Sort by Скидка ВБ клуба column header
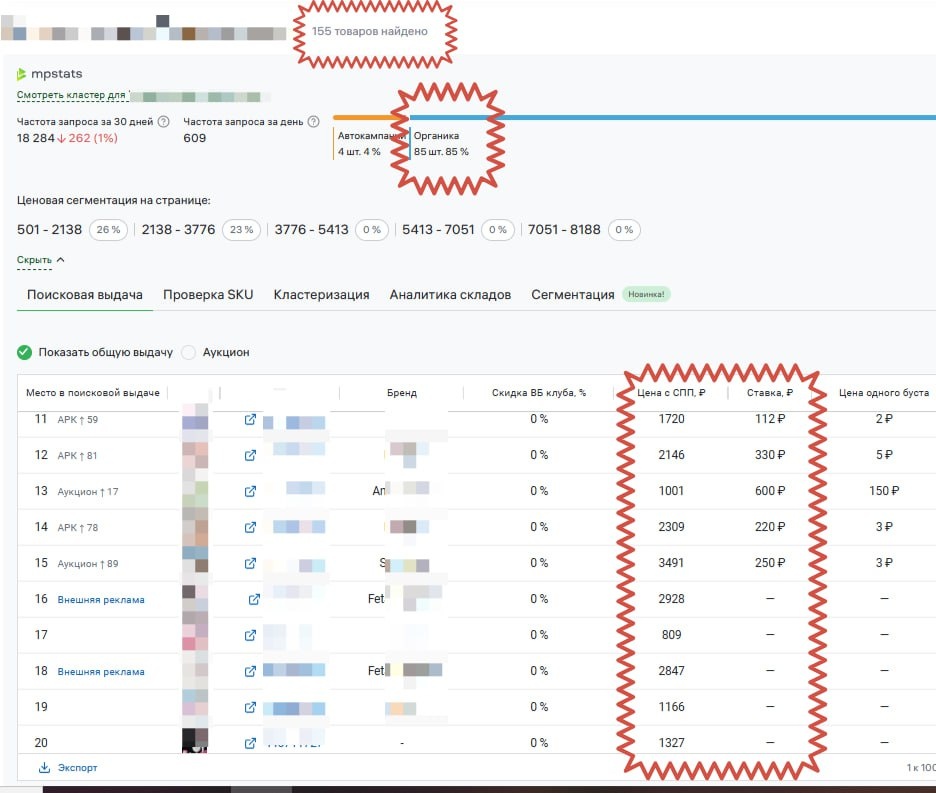Viewport: 936px width, 793px height. click(x=539, y=393)
